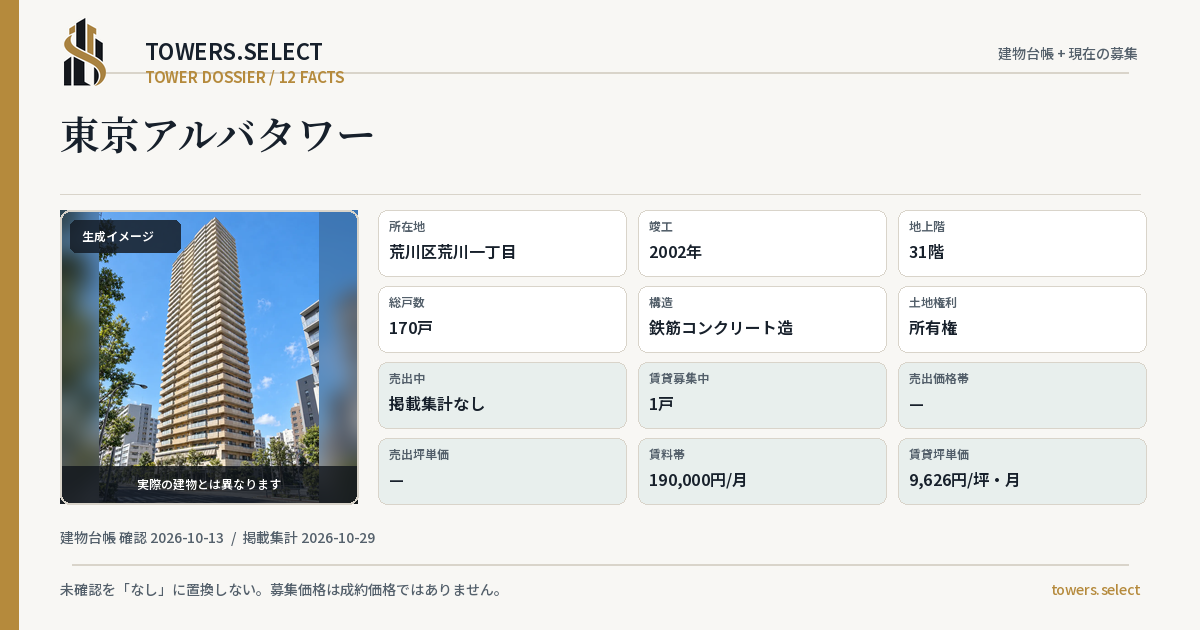Open the tower building image thumbnail
This screenshot has height=630, width=1200.
[x=209, y=357]
